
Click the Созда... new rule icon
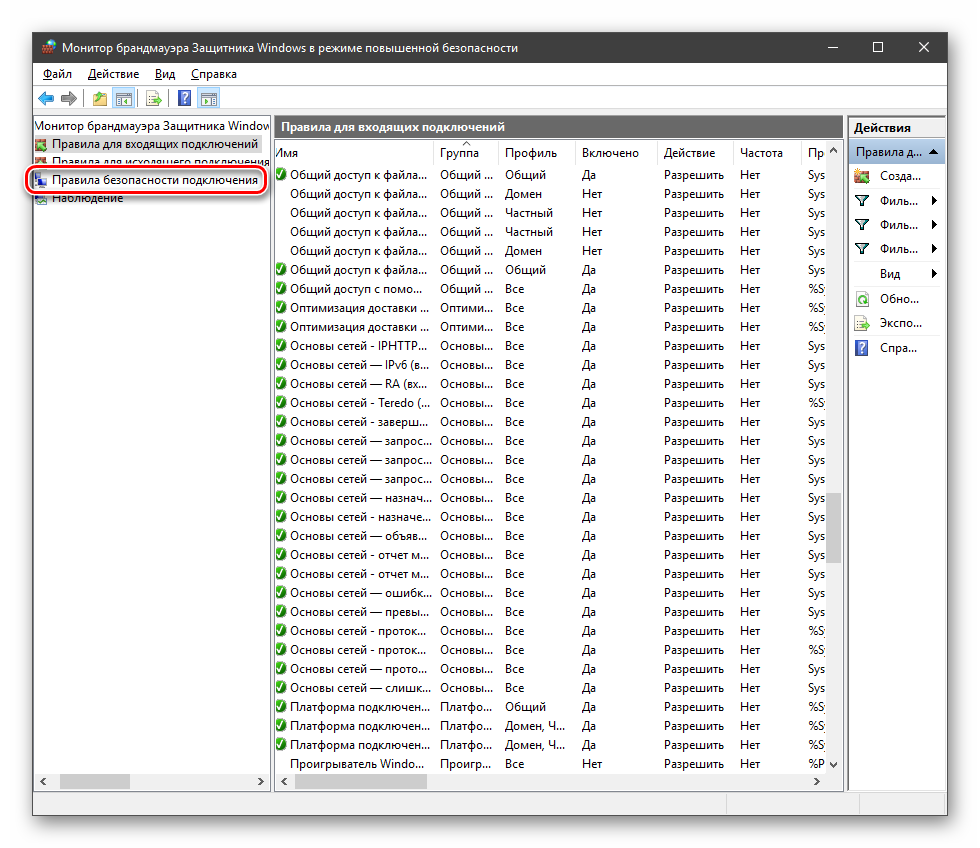862,176
